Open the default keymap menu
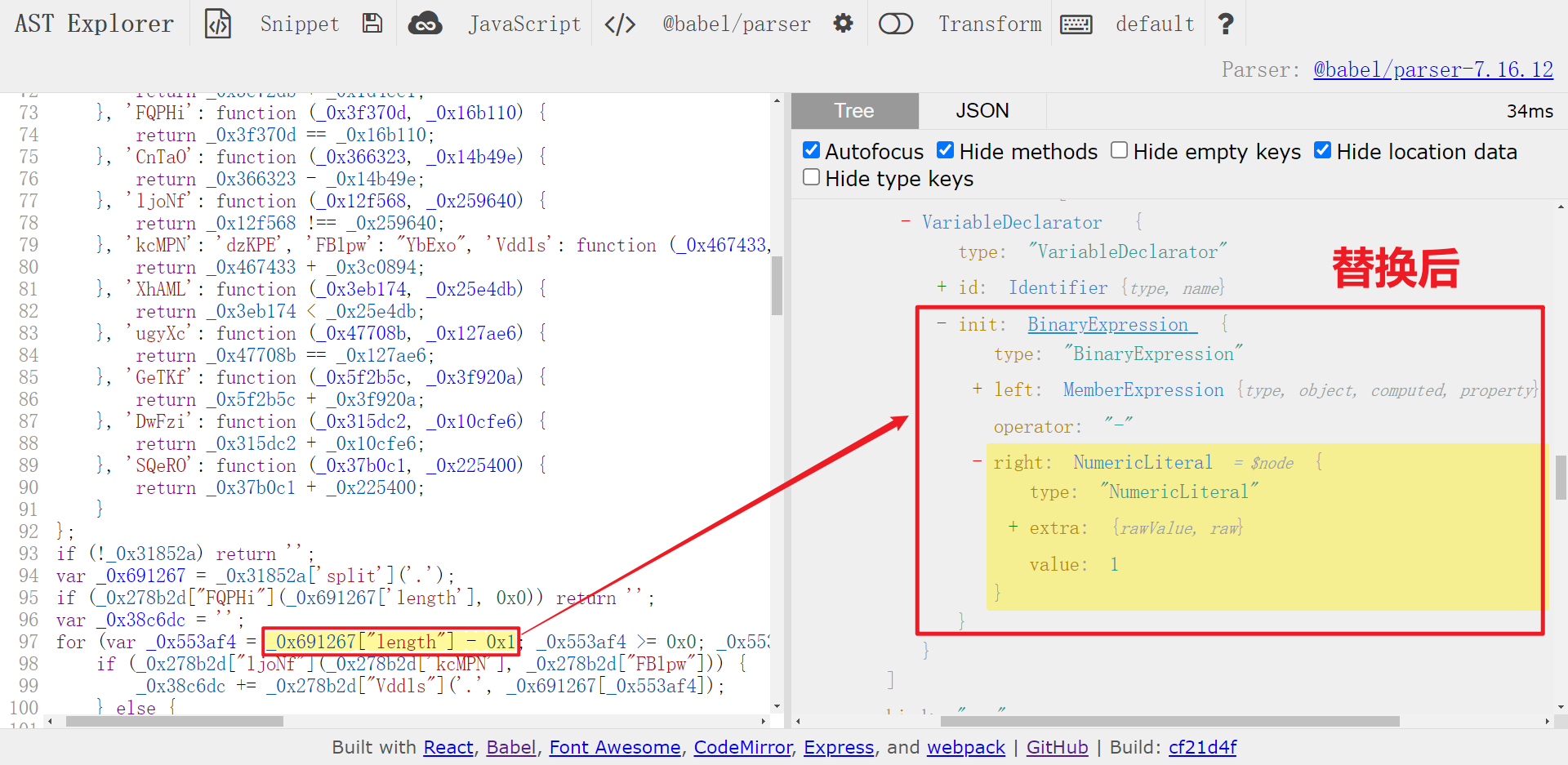 pos(1155,24)
